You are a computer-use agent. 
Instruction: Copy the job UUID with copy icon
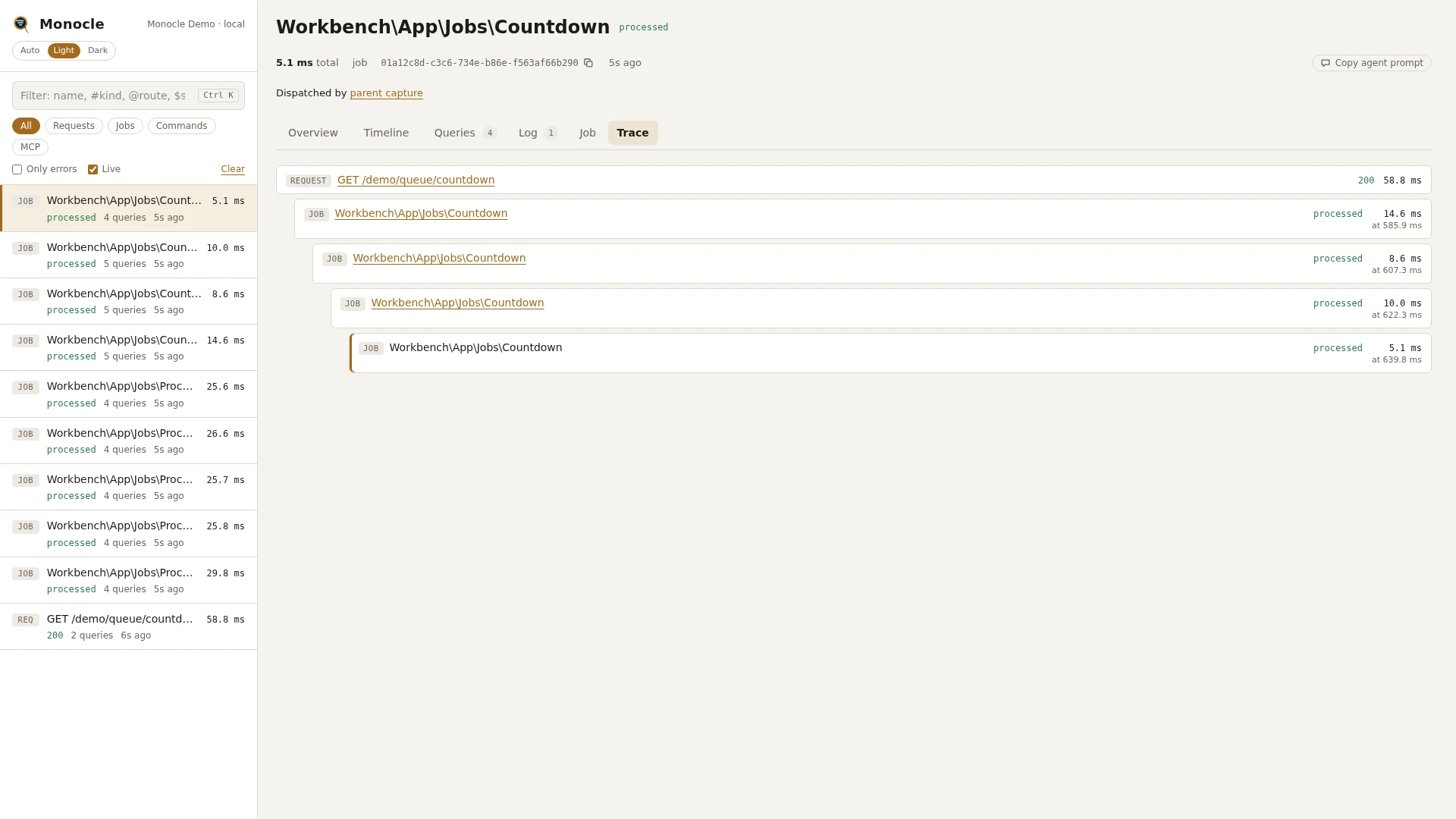pyautogui.click(x=588, y=63)
